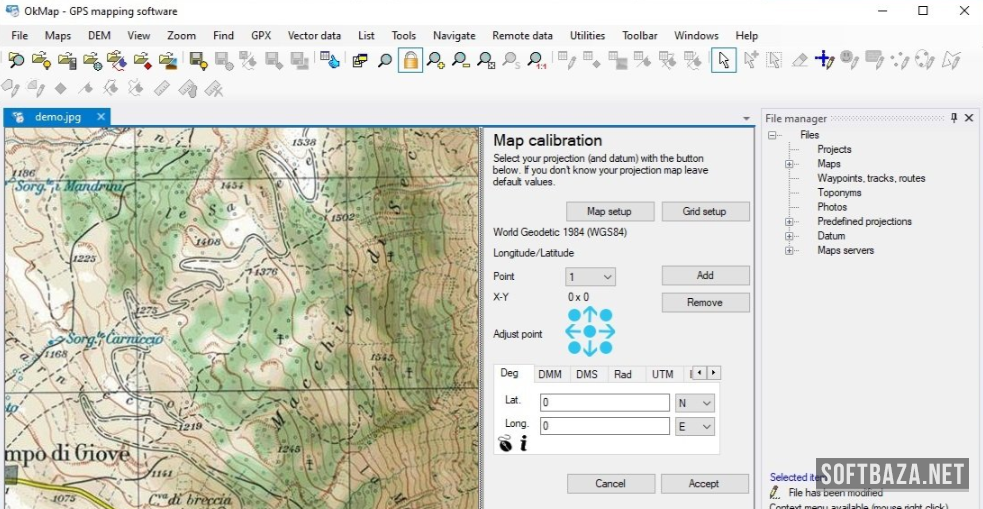Expand the Maps node in File manager
Viewport: 983px width, 509px height.
tap(789, 164)
